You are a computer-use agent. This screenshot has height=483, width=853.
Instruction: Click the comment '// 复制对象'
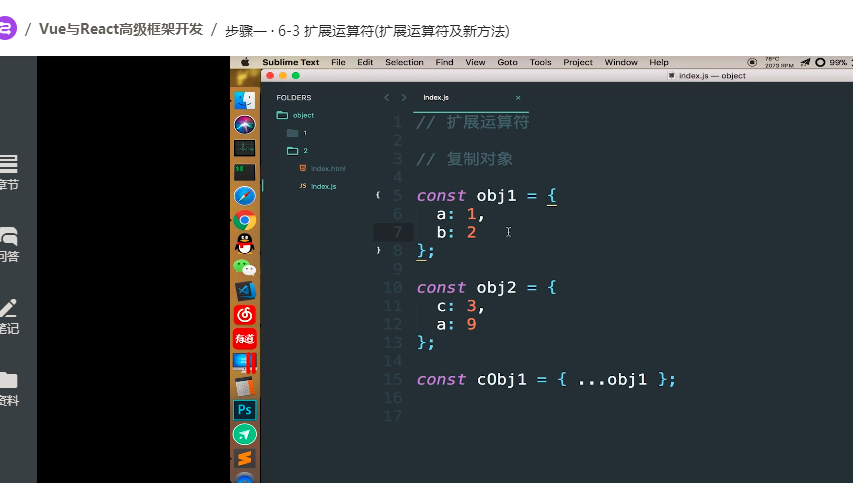pos(465,159)
